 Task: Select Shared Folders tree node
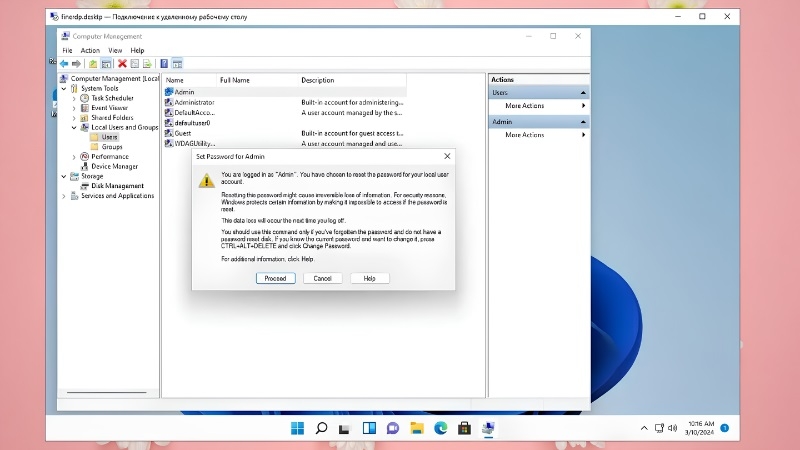[112, 117]
